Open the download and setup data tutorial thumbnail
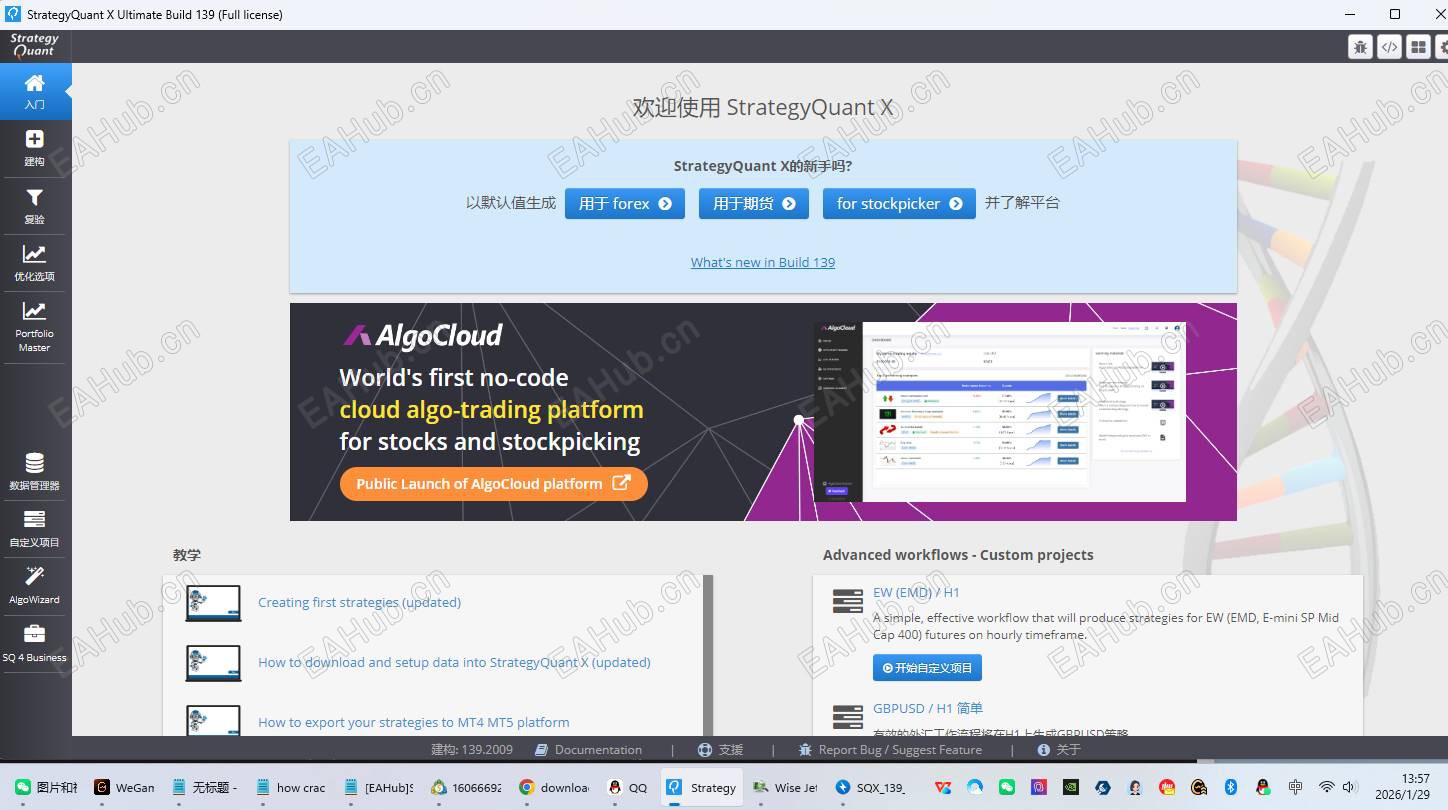 [x=213, y=663]
